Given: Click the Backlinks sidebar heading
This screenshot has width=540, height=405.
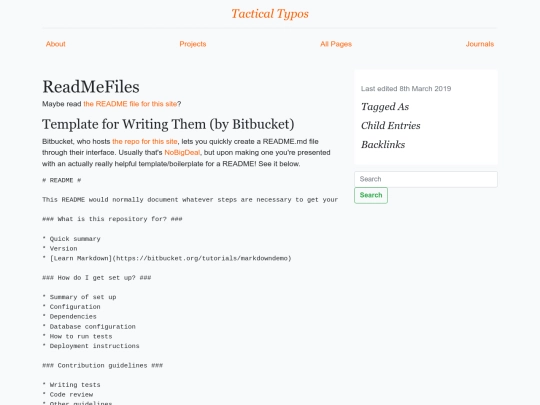Looking at the screenshot, I should pyautogui.click(x=383, y=145).
